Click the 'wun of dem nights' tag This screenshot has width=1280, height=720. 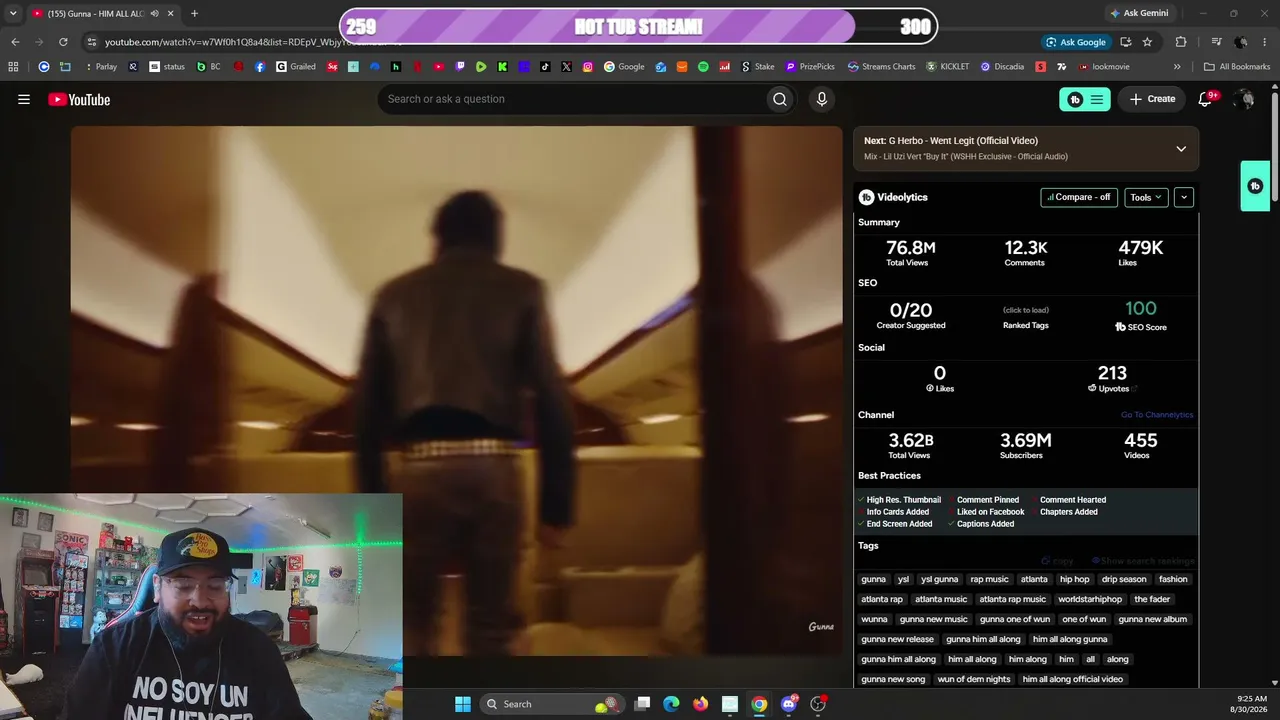[x=974, y=679]
